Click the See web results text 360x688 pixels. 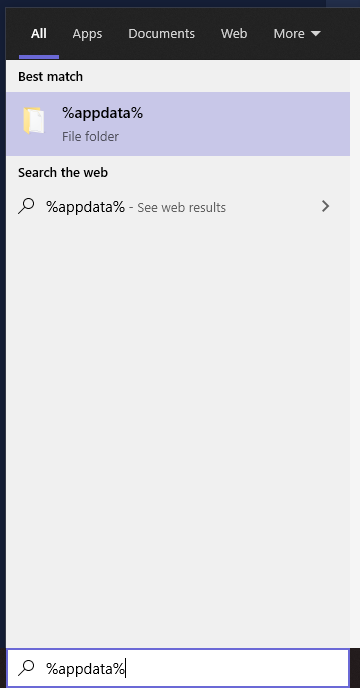(181, 208)
